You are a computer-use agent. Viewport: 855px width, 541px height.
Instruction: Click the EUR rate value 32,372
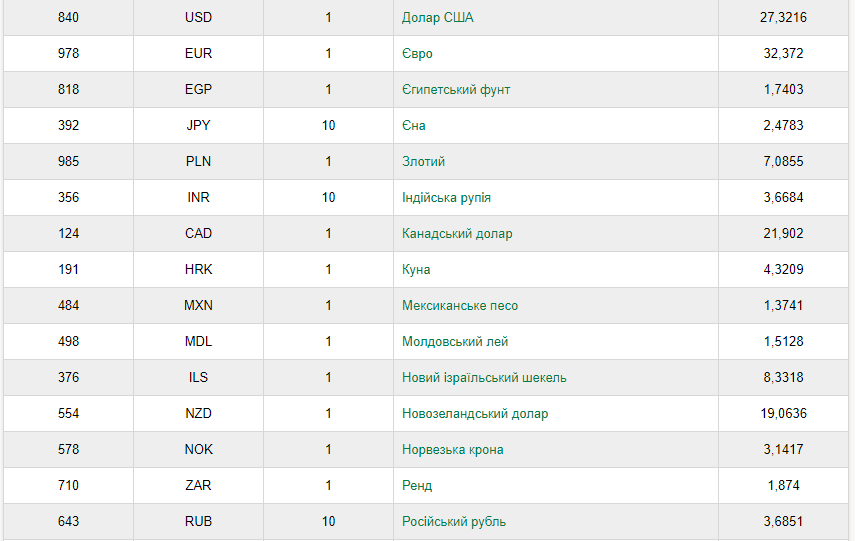(783, 53)
